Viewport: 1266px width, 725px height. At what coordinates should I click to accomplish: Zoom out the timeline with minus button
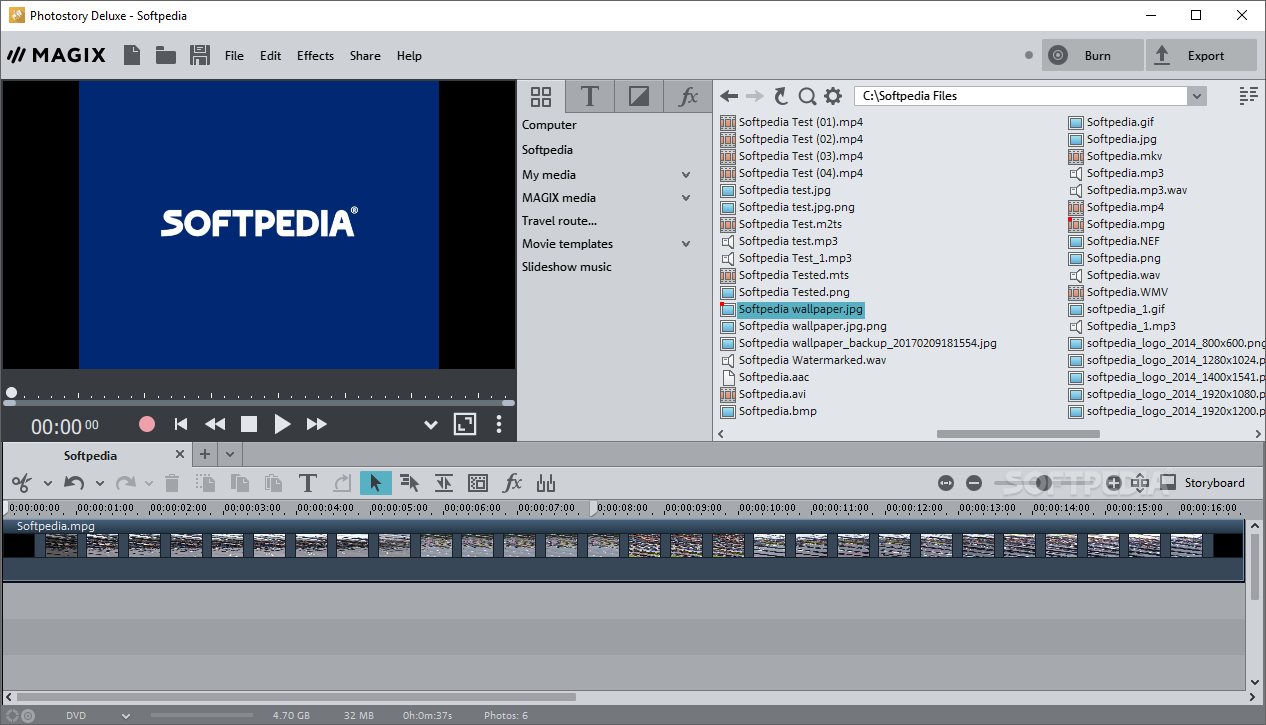point(974,483)
